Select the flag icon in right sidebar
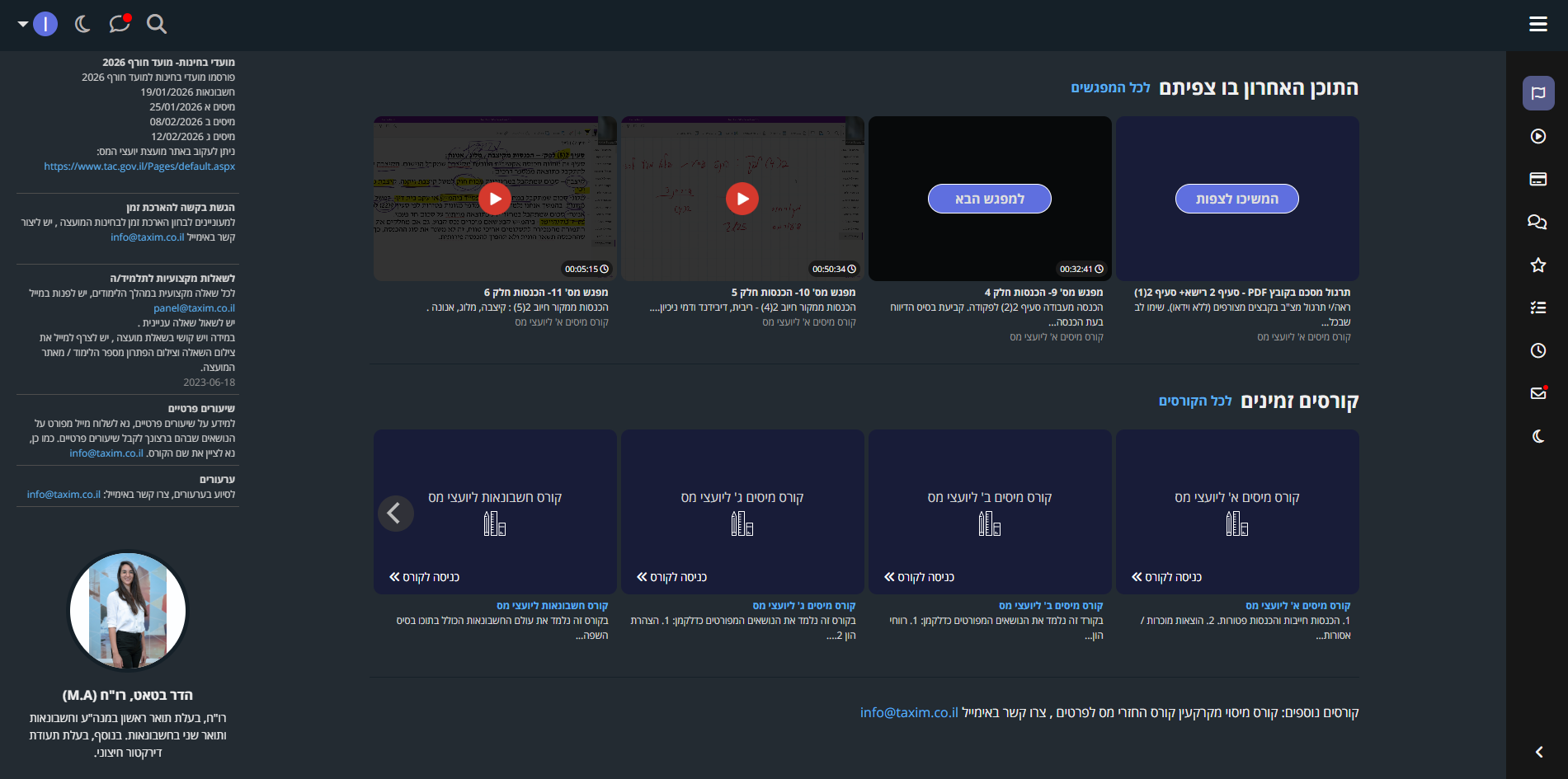1568x779 pixels. [x=1538, y=93]
